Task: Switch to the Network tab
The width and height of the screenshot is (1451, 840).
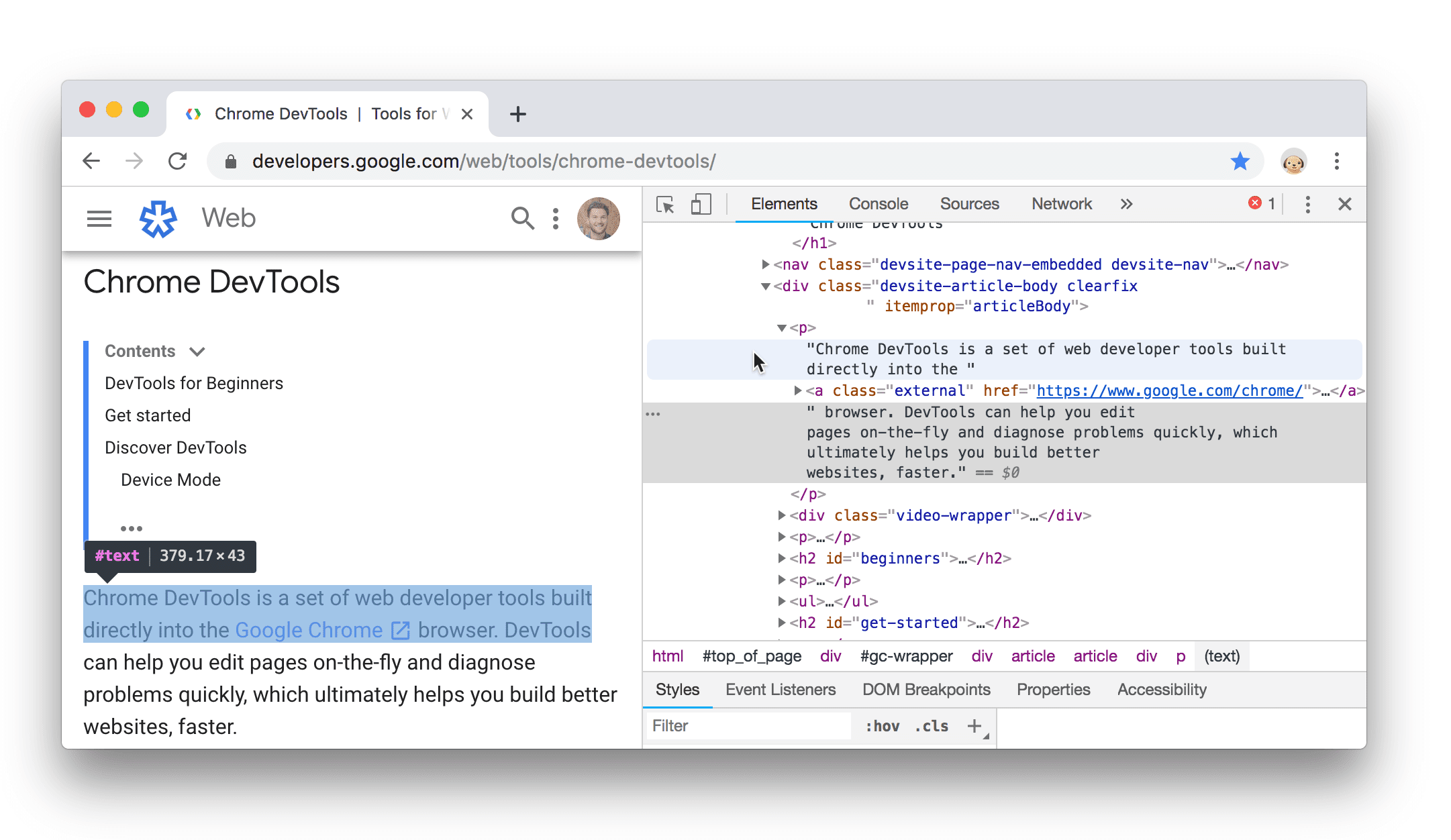Action: [1062, 204]
